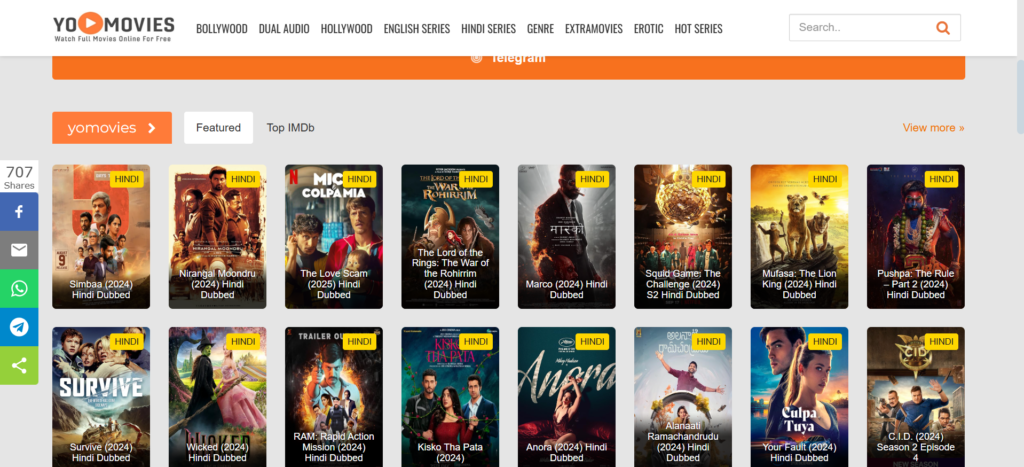Open RAM: Rapid Action Mission poster
This screenshot has width=1024, height=467.
pyautogui.click(x=334, y=397)
